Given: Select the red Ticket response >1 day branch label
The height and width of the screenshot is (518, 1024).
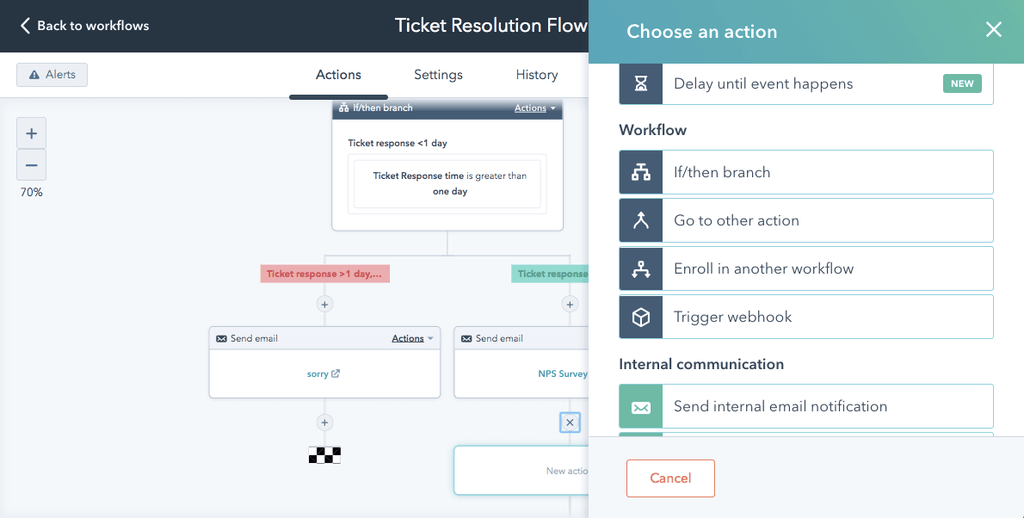Looking at the screenshot, I should coord(325,274).
